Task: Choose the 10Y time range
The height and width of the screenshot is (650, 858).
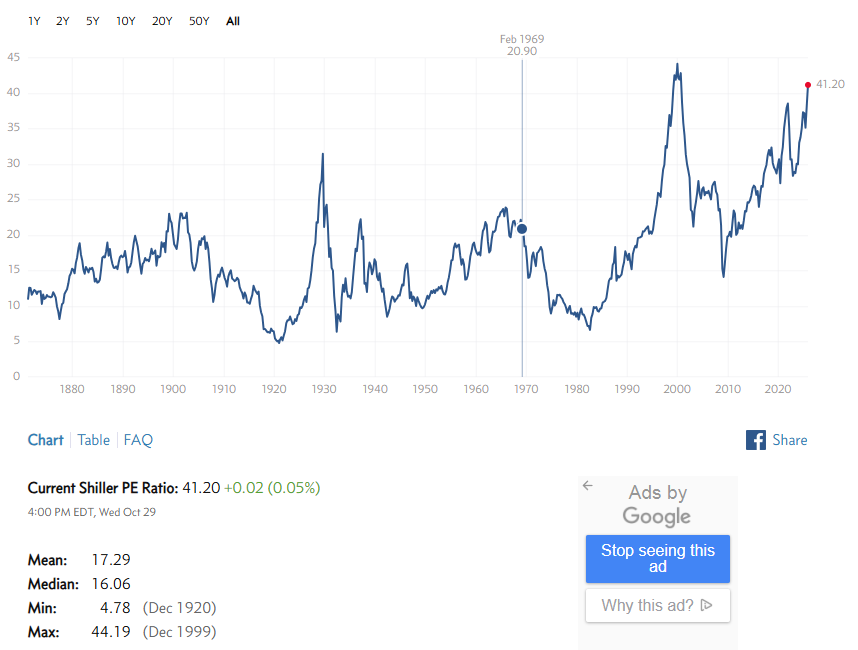Action: (x=125, y=21)
